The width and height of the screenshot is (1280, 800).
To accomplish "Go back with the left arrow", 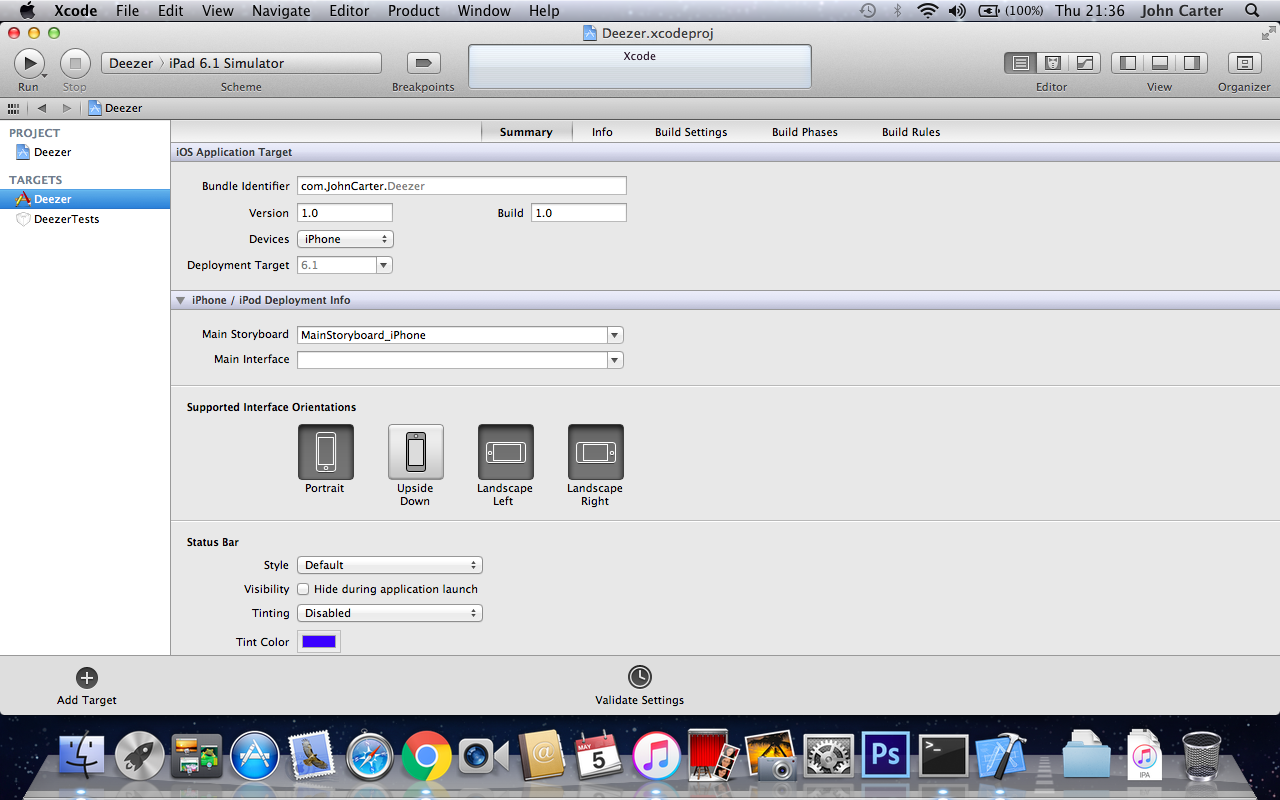I will (42, 108).
